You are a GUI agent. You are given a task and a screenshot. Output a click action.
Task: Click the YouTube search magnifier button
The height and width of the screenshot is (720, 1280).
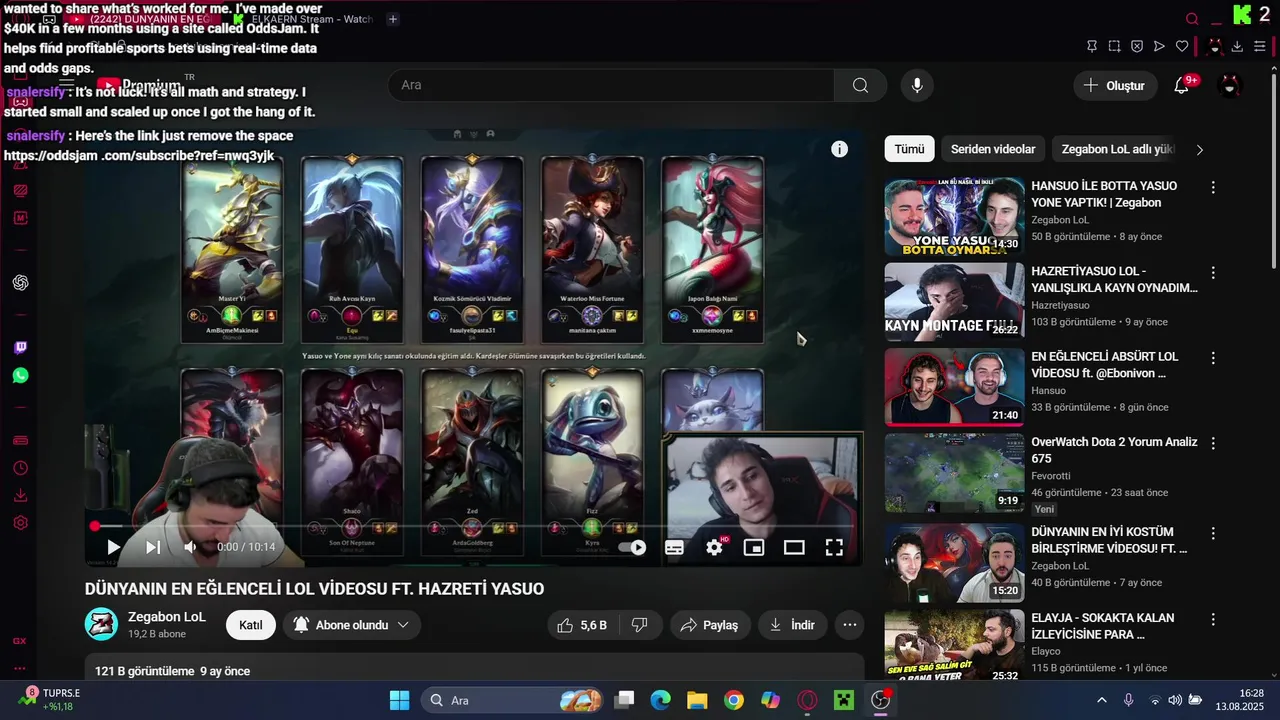point(860,85)
